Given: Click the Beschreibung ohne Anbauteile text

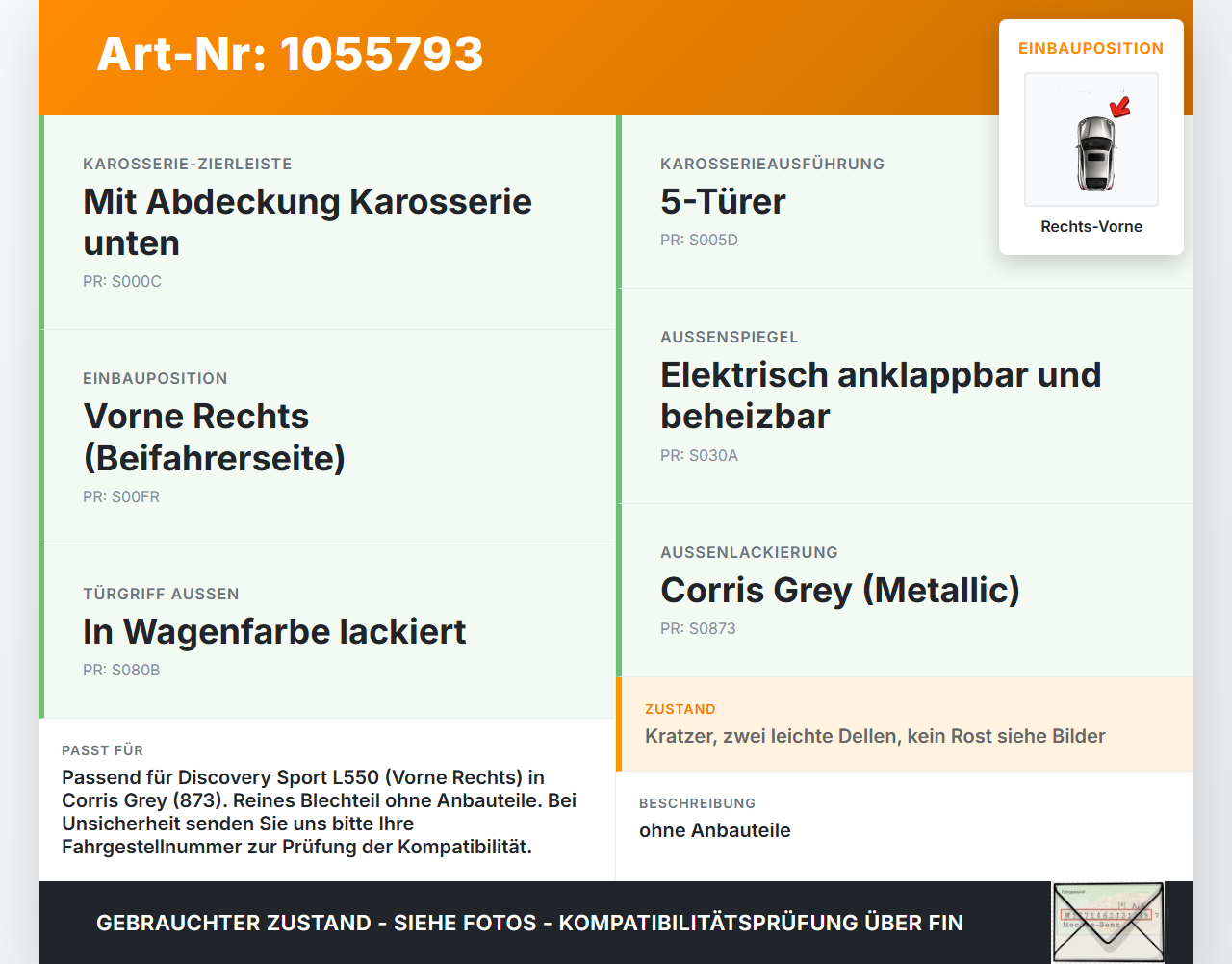Looking at the screenshot, I should pos(714,830).
